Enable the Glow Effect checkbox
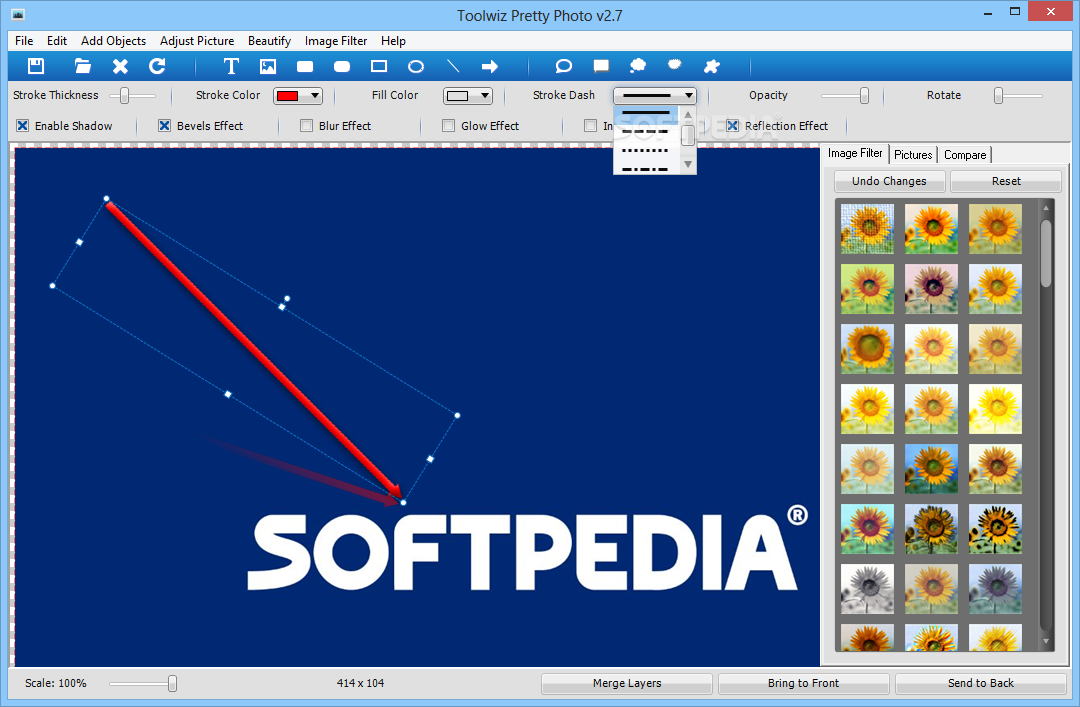Screen dimensions: 1080x707 [x=448, y=125]
